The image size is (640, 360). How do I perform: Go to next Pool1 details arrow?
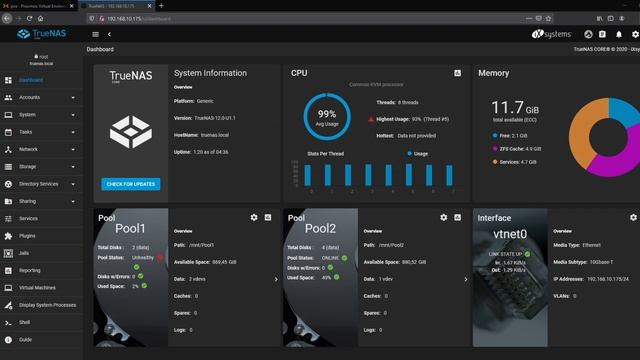pos(276,279)
